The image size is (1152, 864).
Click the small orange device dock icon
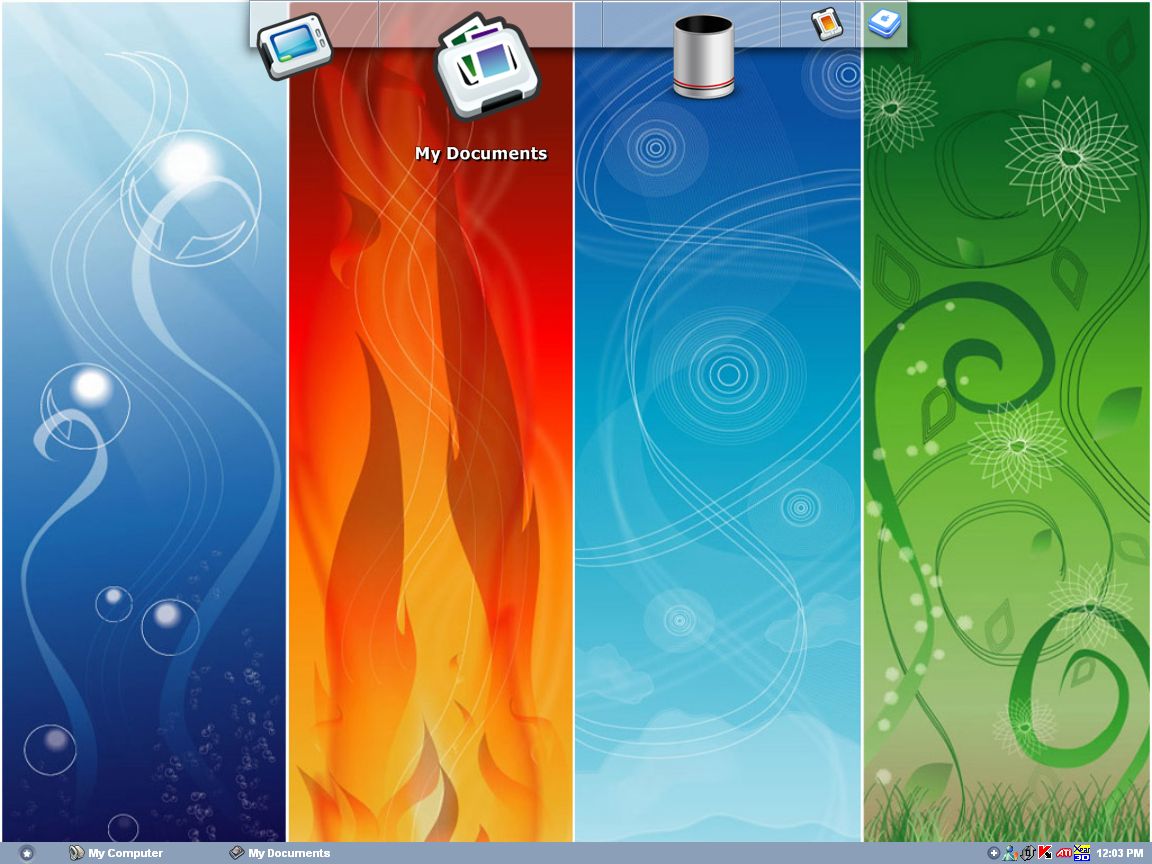826,24
